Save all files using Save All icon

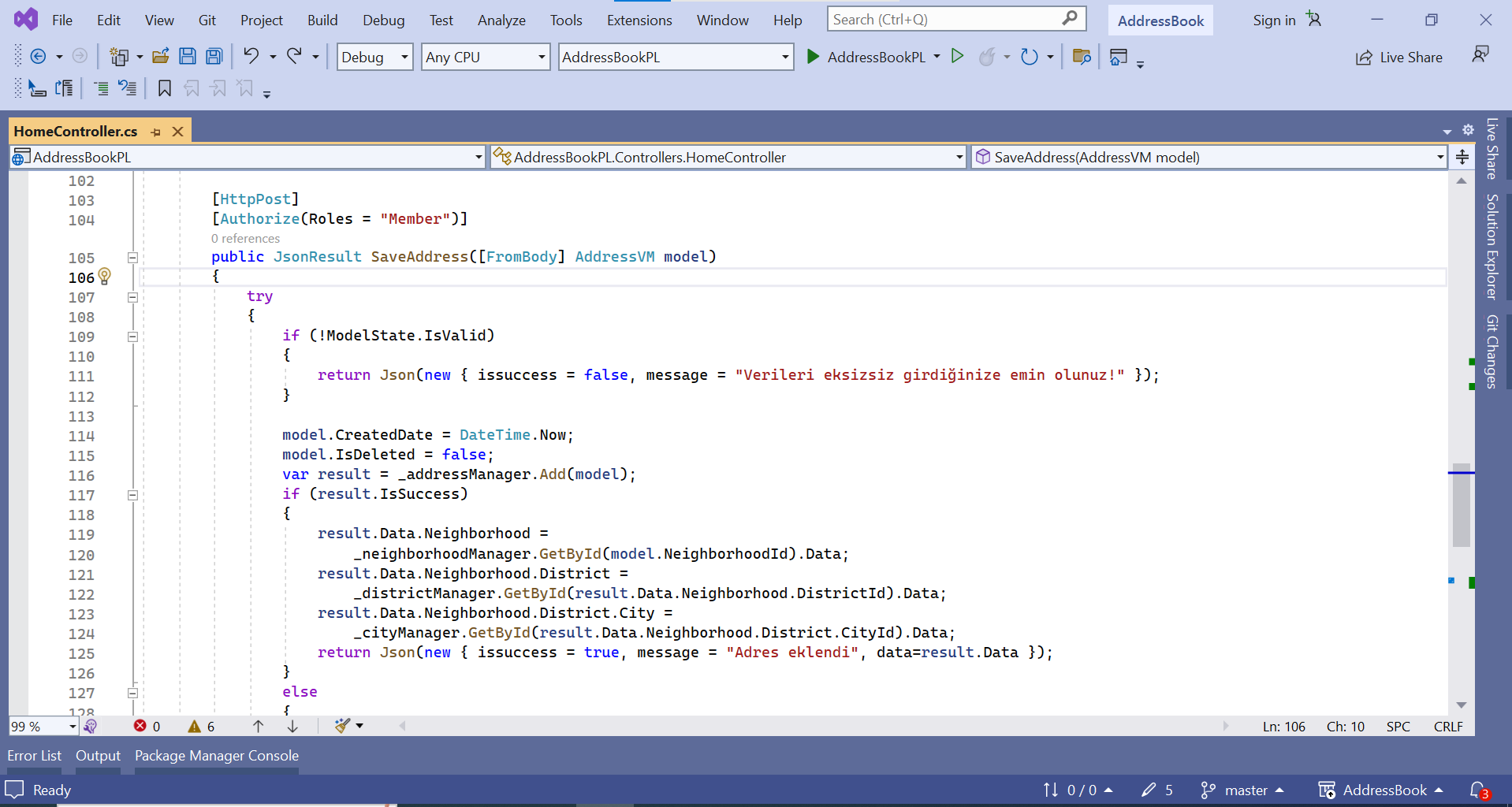[214, 56]
